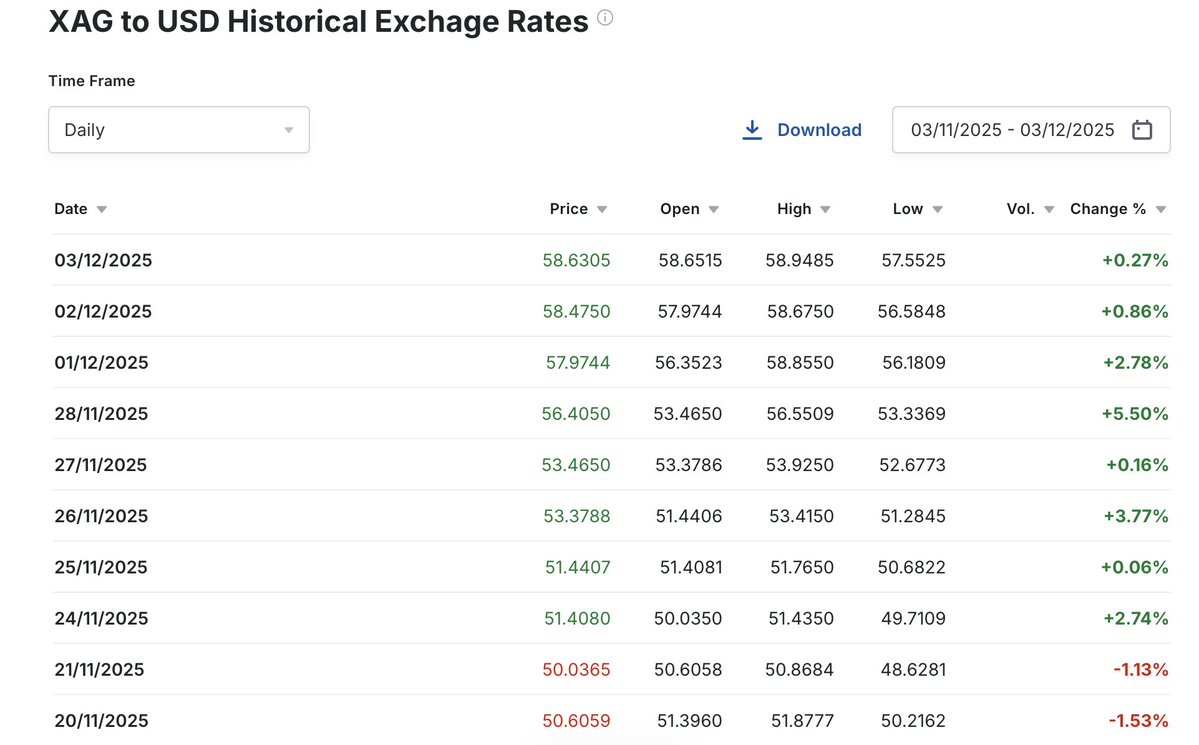Sort by the Date column arrow
The height and width of the screenshot is (745, 1199).
(x=102, y=210)
